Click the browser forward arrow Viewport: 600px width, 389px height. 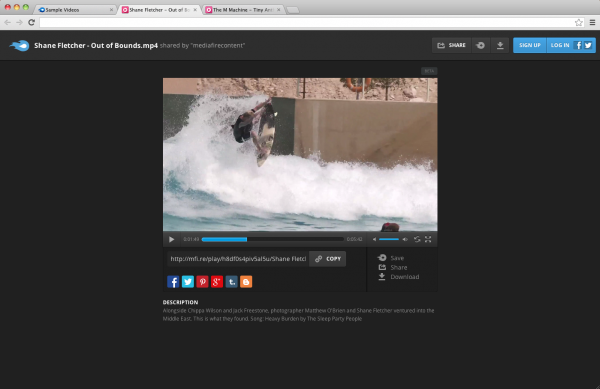[19, 23]
